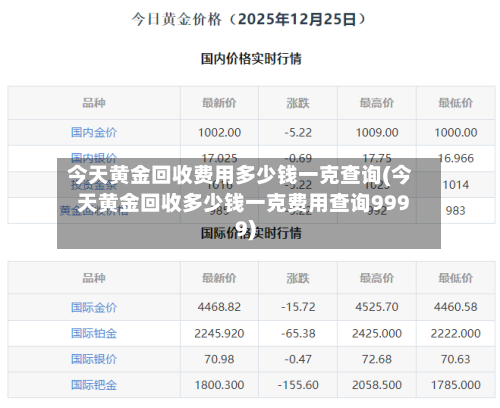Click 最高价 header in international table

coord(377,278)
